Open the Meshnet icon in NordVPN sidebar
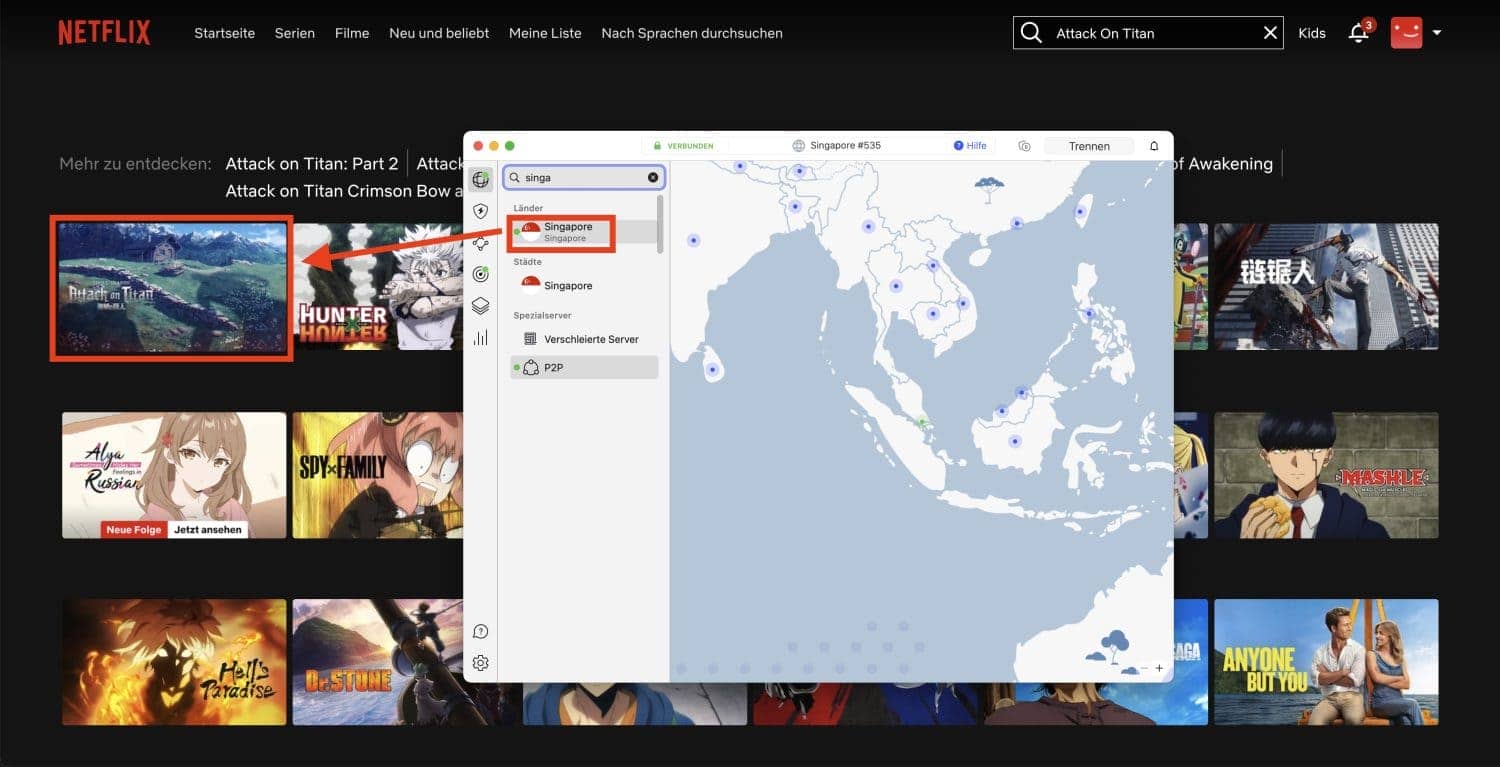This screenshot has height=767, width=1500. coord(481,243)
